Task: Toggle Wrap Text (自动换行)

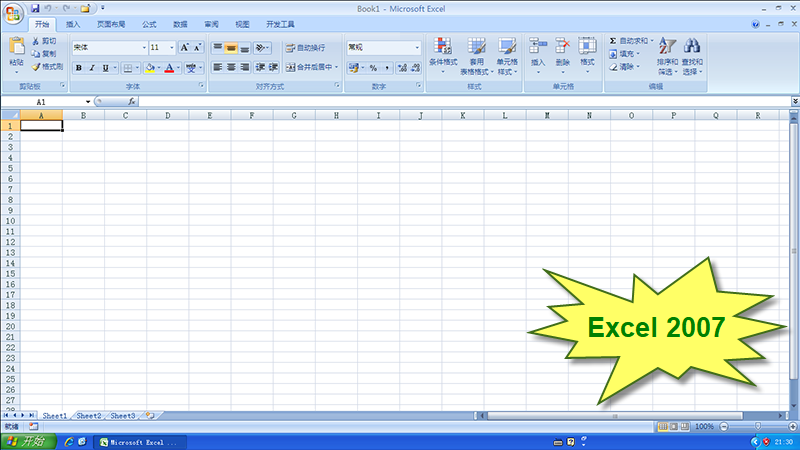Action: tap(305, 48)
